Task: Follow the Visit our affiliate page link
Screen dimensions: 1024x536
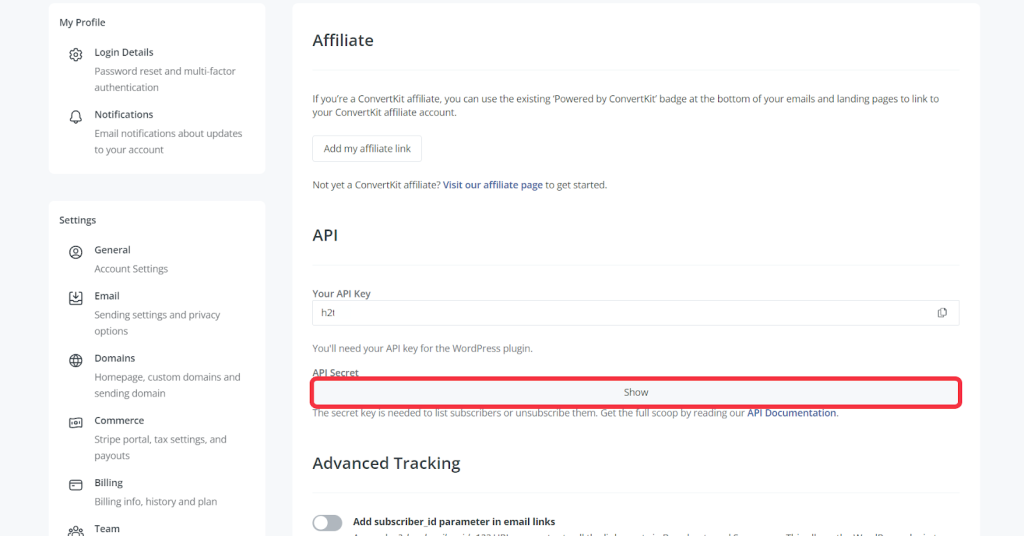Action: pos(493,185)
